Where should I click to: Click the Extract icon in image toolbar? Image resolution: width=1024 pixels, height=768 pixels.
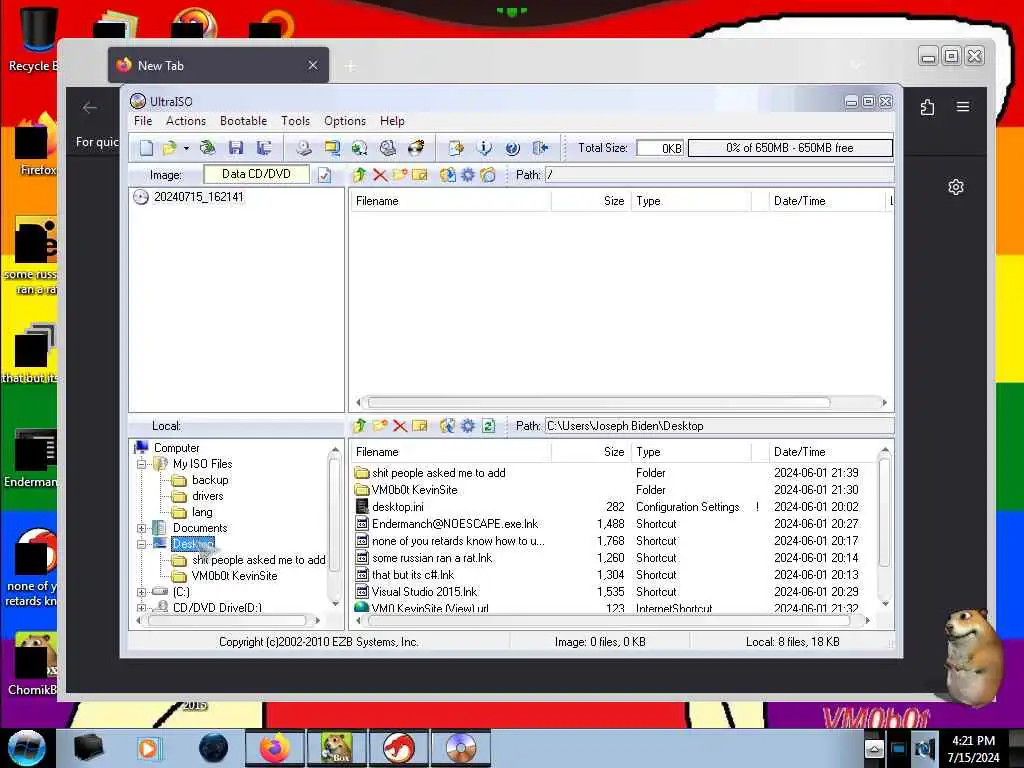coord(447,175)
